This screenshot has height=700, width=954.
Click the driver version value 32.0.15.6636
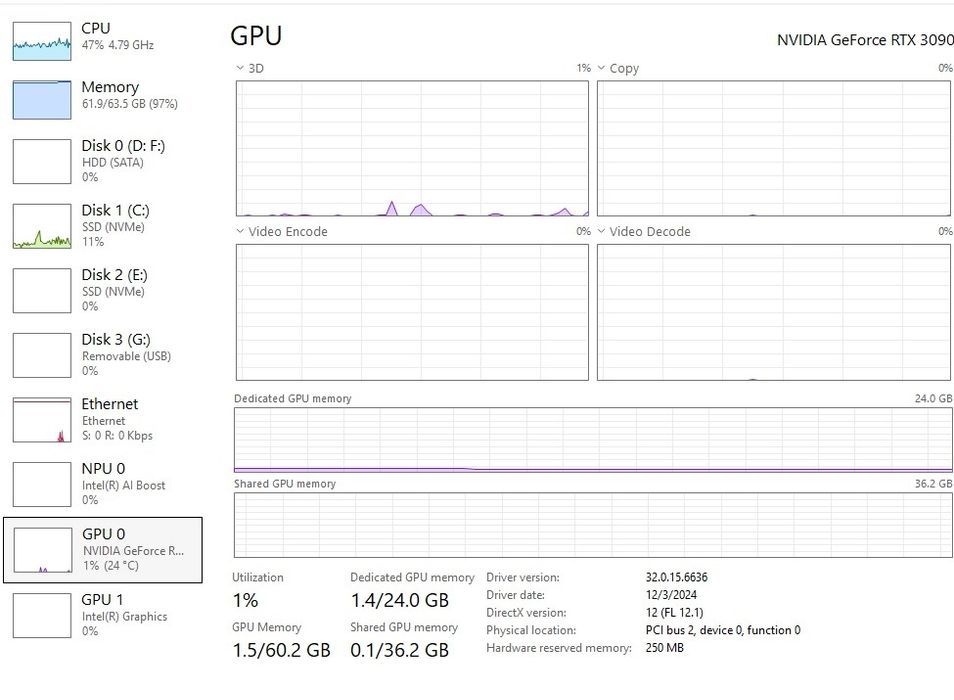(677, 577)
